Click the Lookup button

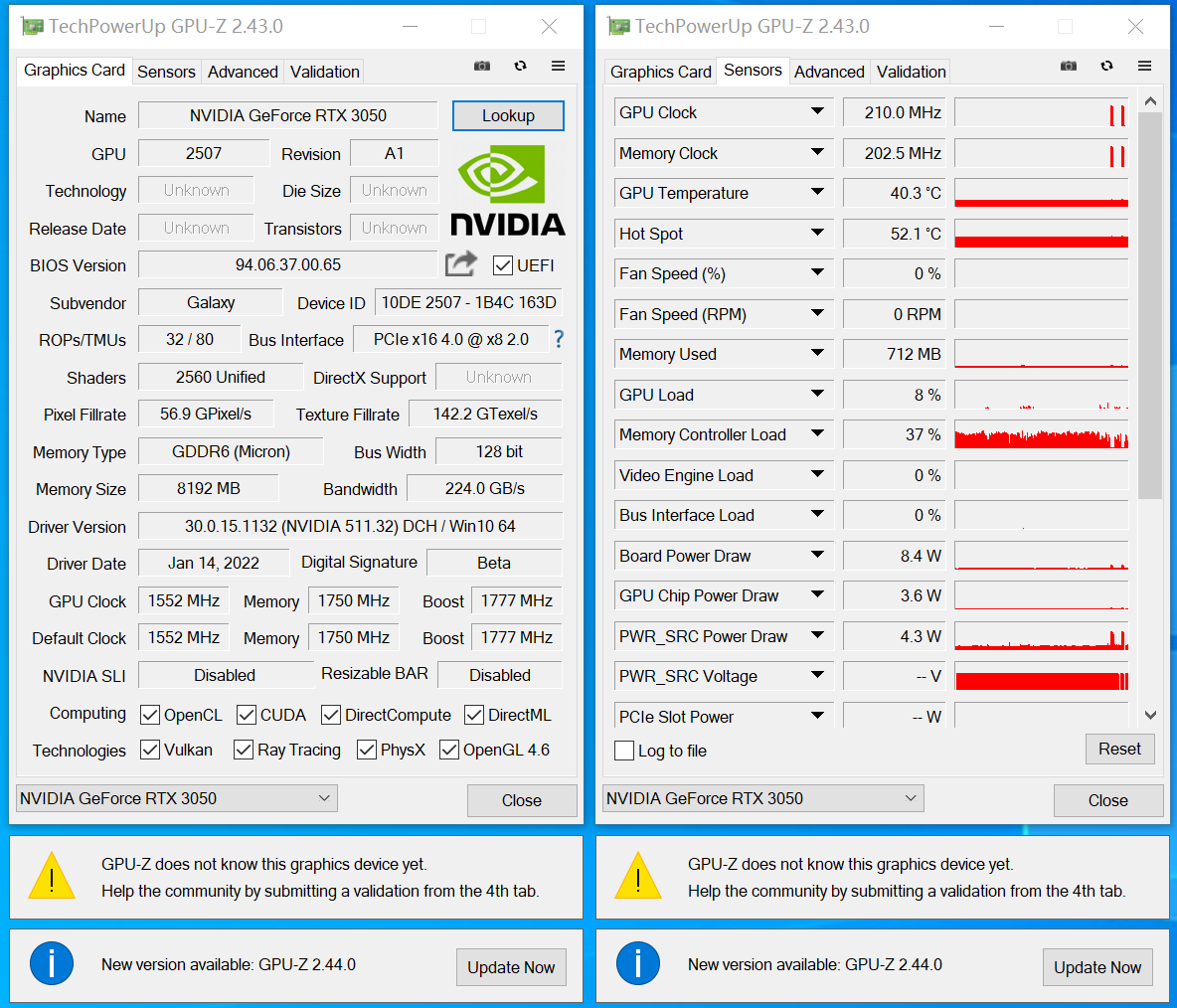[508, 115]
